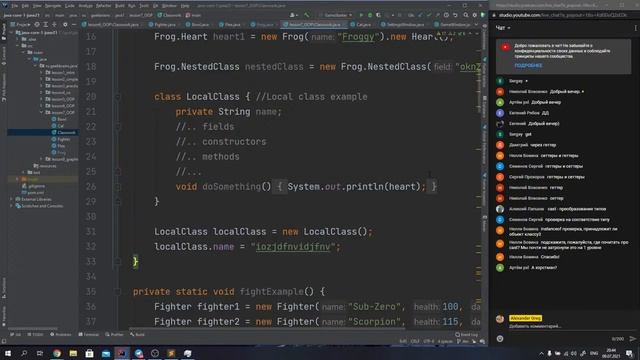The height and width of the screenshot is (360, 640).
Task: Build project with the green hammer icon
Action: pyautogui.click(x=307, y=15)
